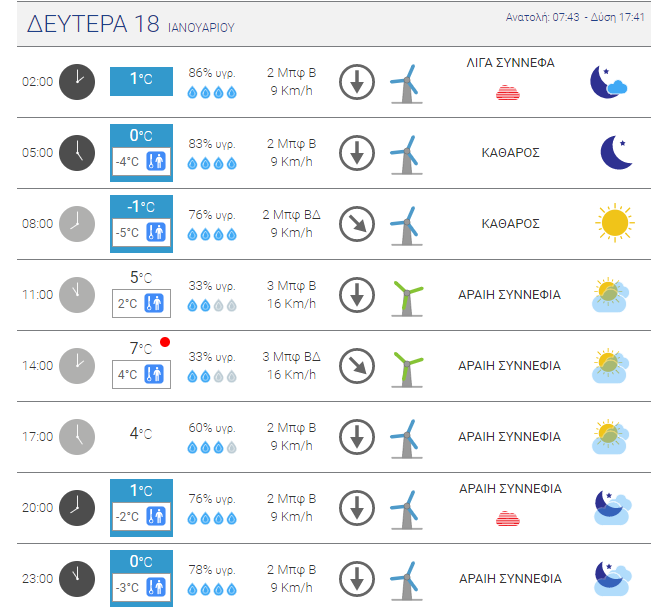
Task: Click the 1°C temperature box at 02:00
Action: (141, 81)
